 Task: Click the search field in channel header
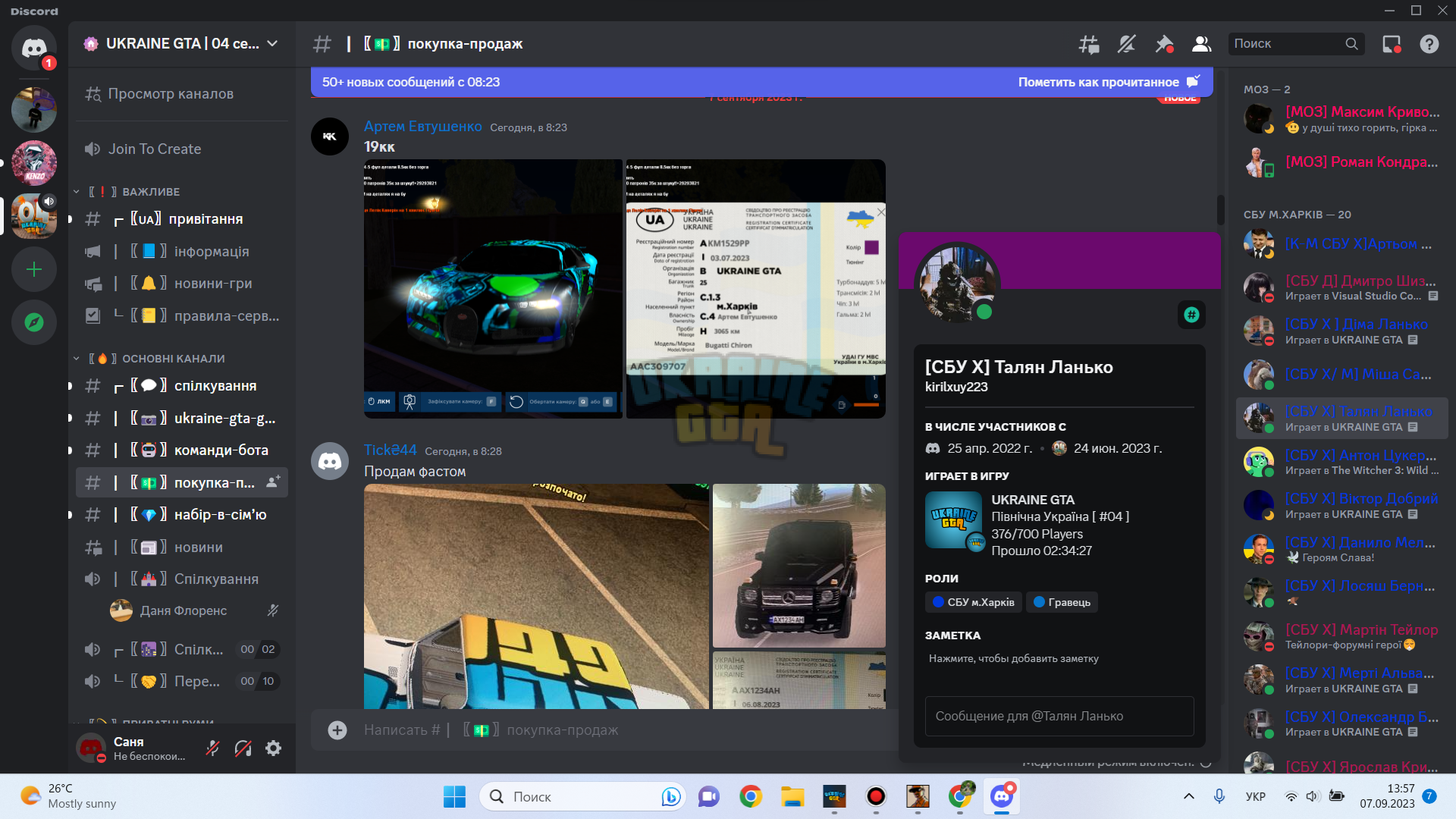click(x=1296, y=44)
